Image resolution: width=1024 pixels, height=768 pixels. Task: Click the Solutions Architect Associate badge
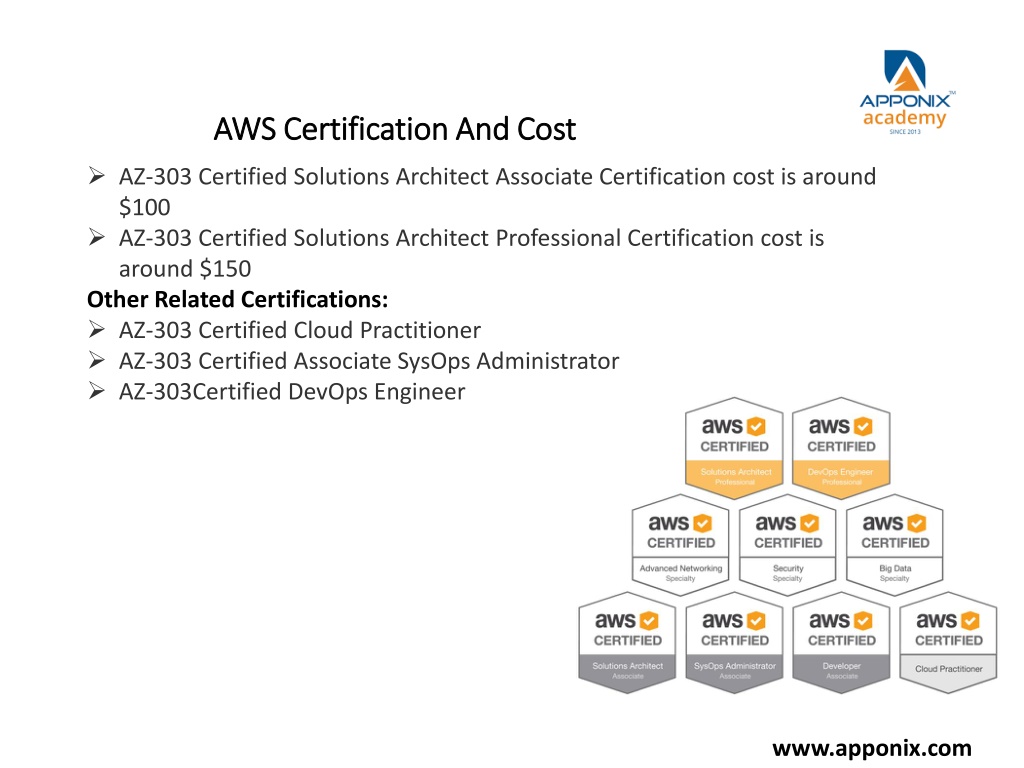[x=627, y=643]
